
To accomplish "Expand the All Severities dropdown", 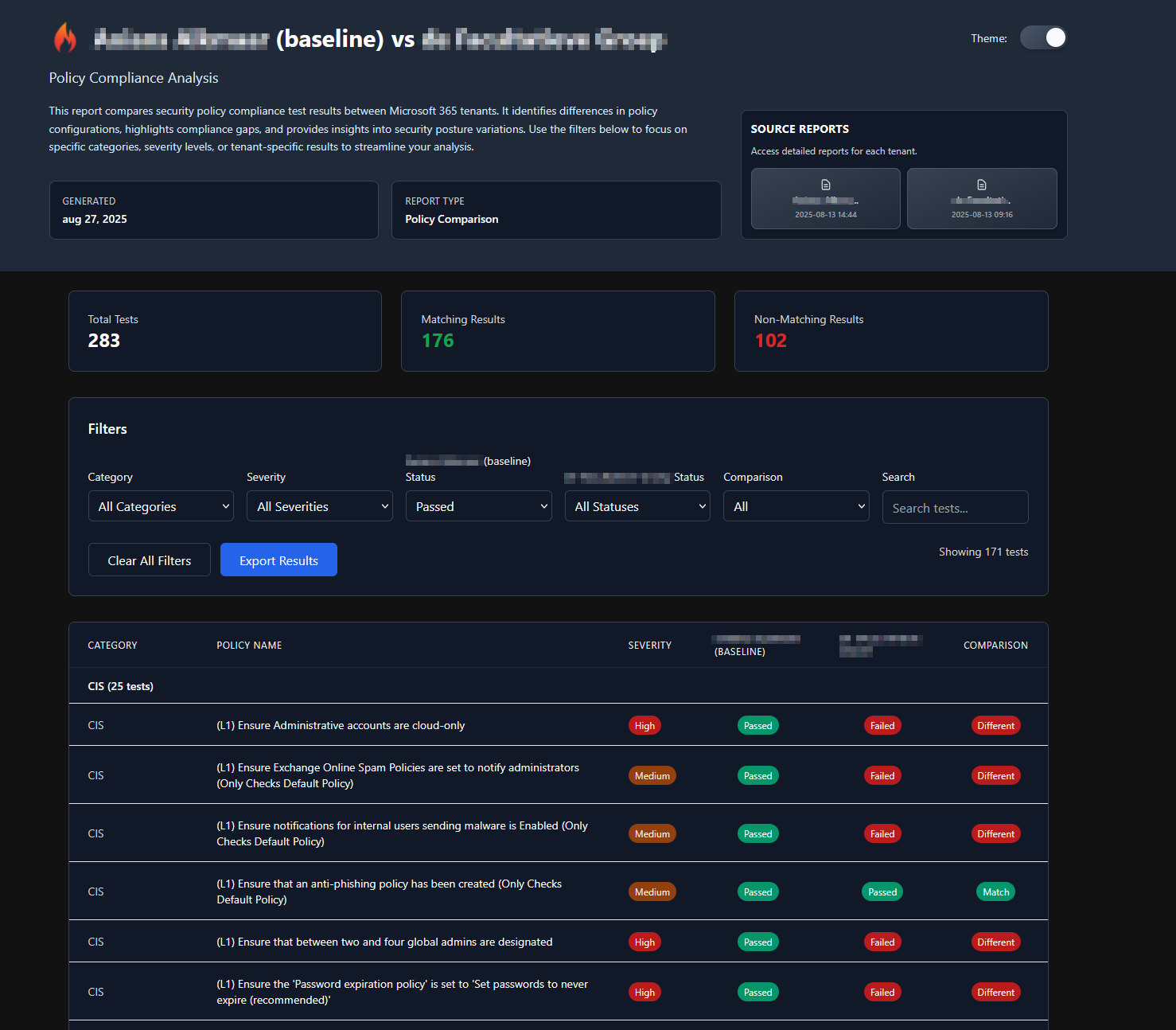I will (x=319, y=506).
